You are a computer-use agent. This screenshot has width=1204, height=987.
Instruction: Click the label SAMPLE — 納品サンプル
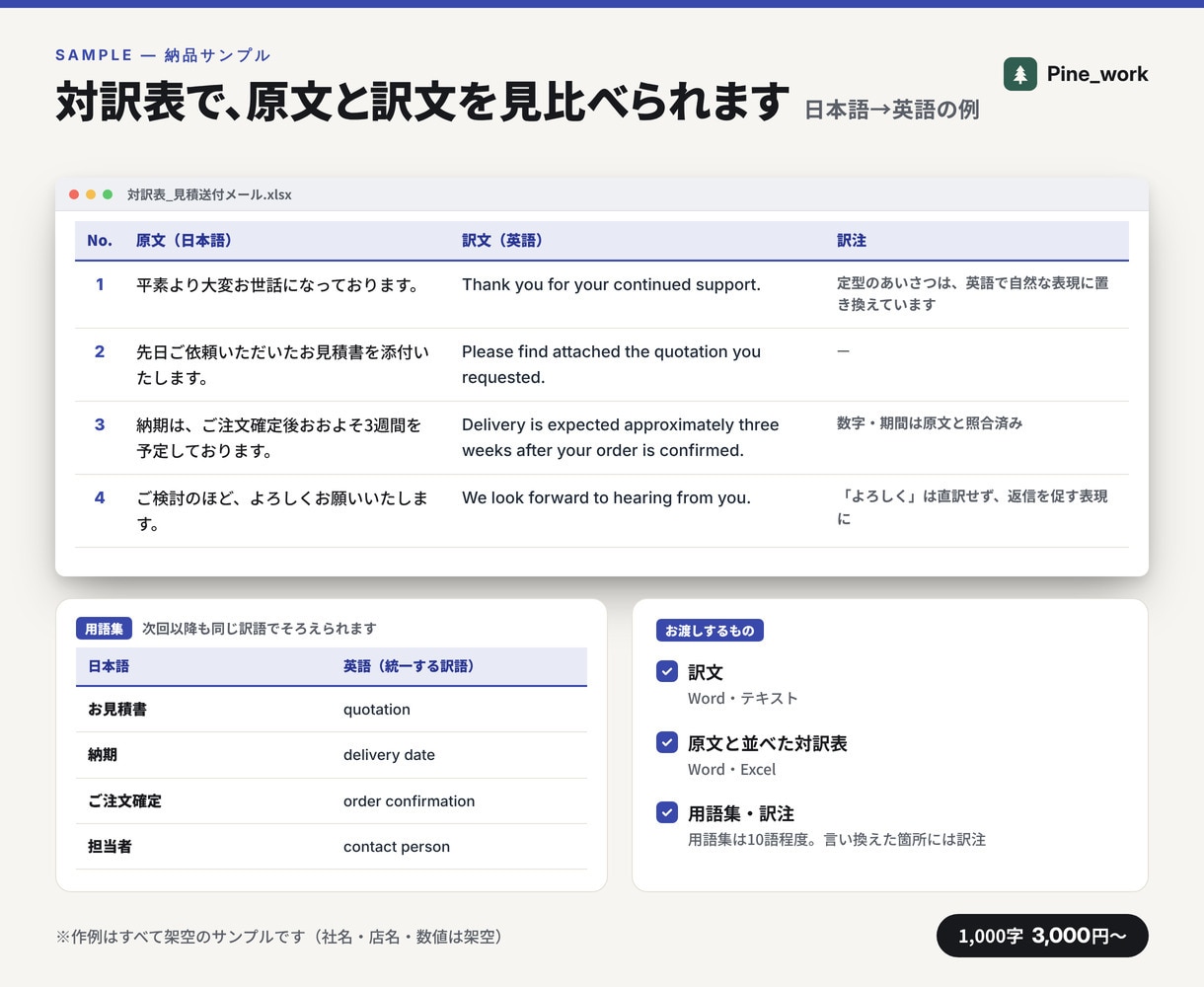pyautogui.click(x=163, y=55)
